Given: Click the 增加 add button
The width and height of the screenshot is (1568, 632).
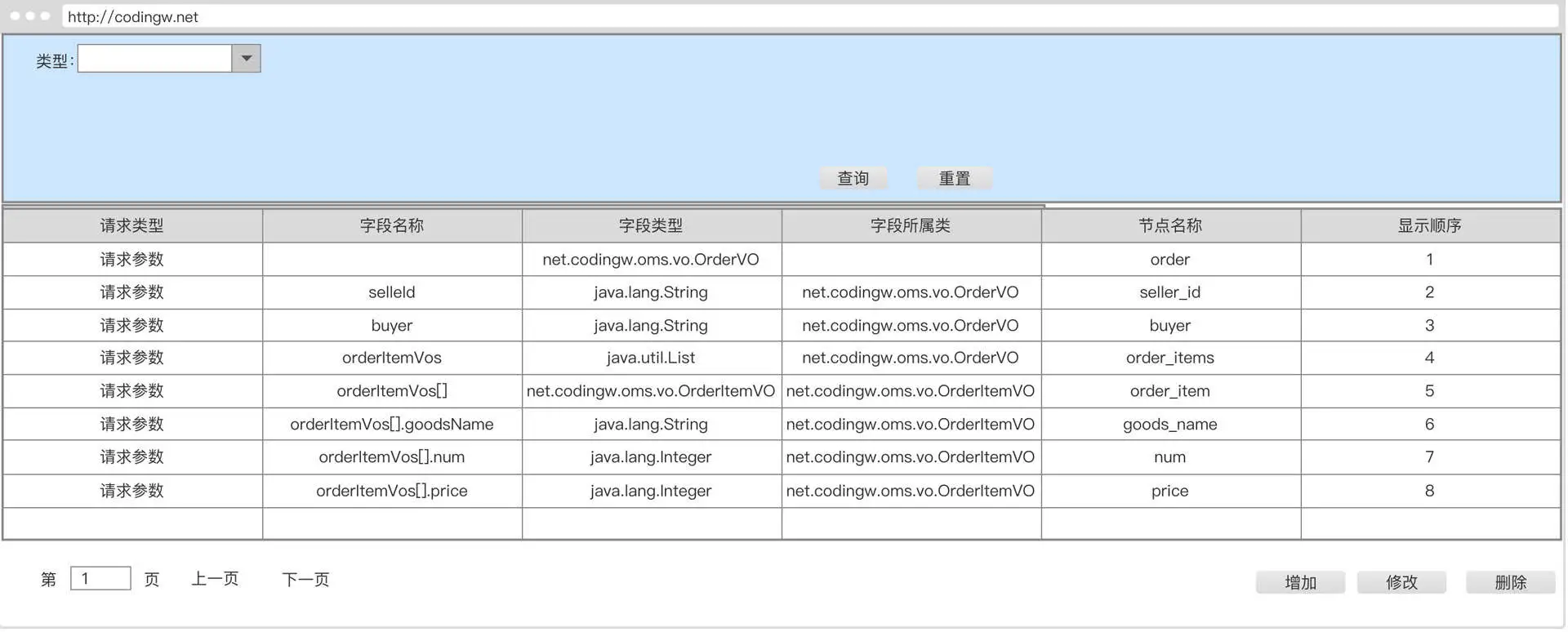Looking at the screenshot, I should 1300,582.
